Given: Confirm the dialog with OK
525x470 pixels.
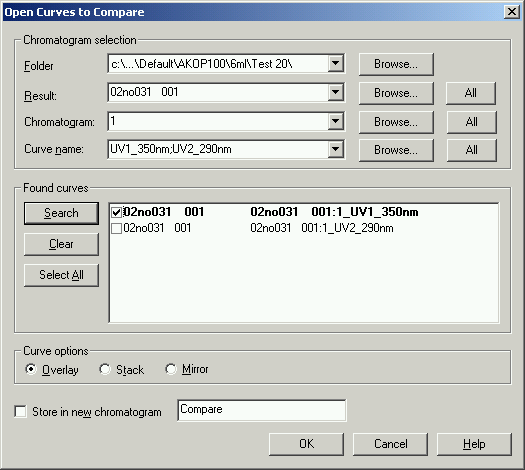Looking at the screenshot, I should [306, 444].
